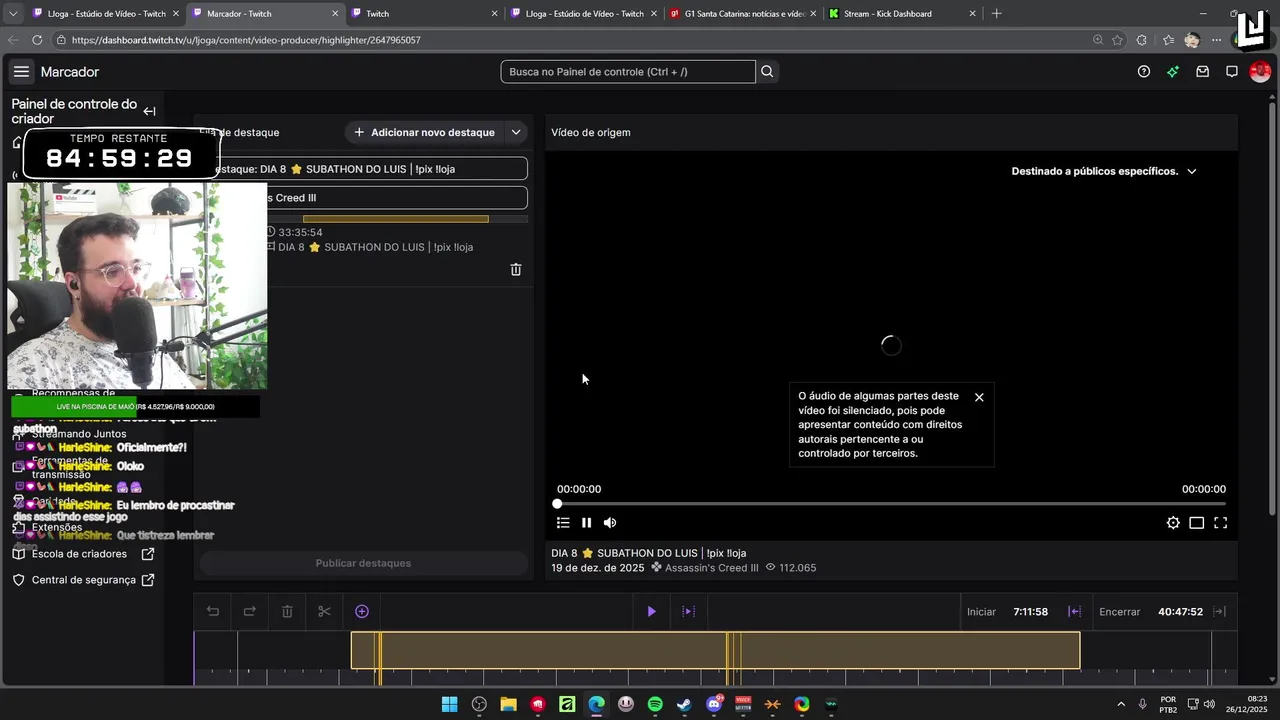Open OBS Studio from taskbar
Image resolution: width=1280 pixels, height=720 pixels.
[x=479, y=704]
